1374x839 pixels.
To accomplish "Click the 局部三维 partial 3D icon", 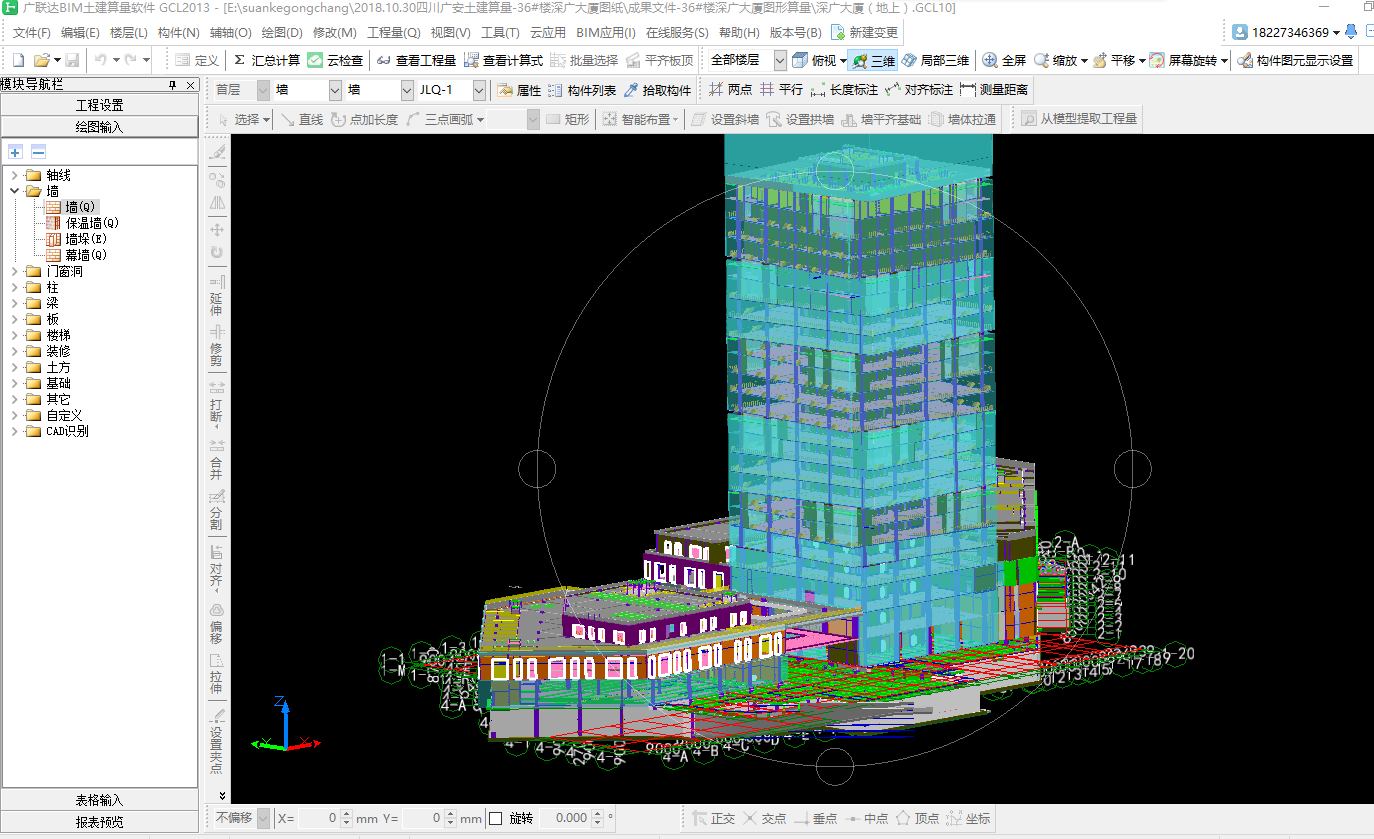I will 908,60.
